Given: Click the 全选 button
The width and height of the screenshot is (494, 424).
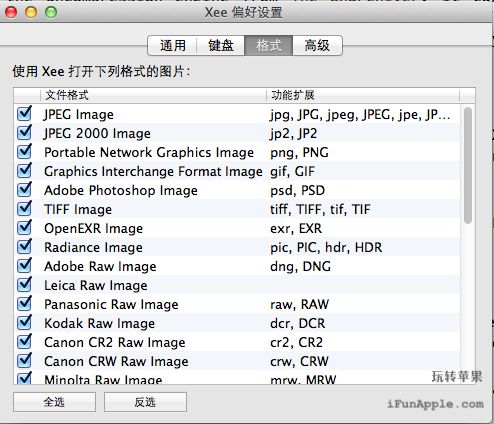Looking at the screenshot, I should [54, 402].
